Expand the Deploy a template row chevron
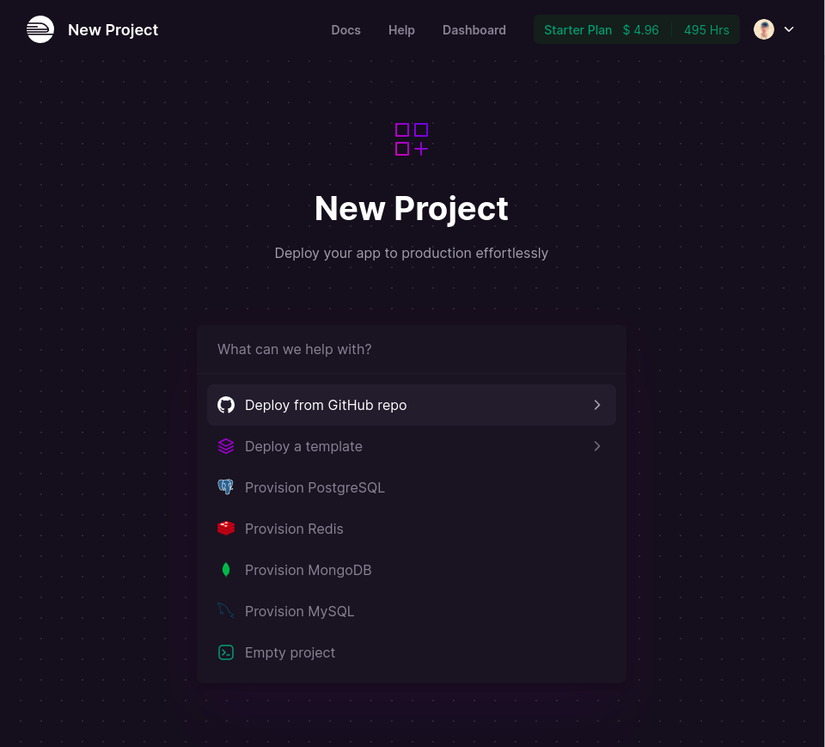 [597, 446]
